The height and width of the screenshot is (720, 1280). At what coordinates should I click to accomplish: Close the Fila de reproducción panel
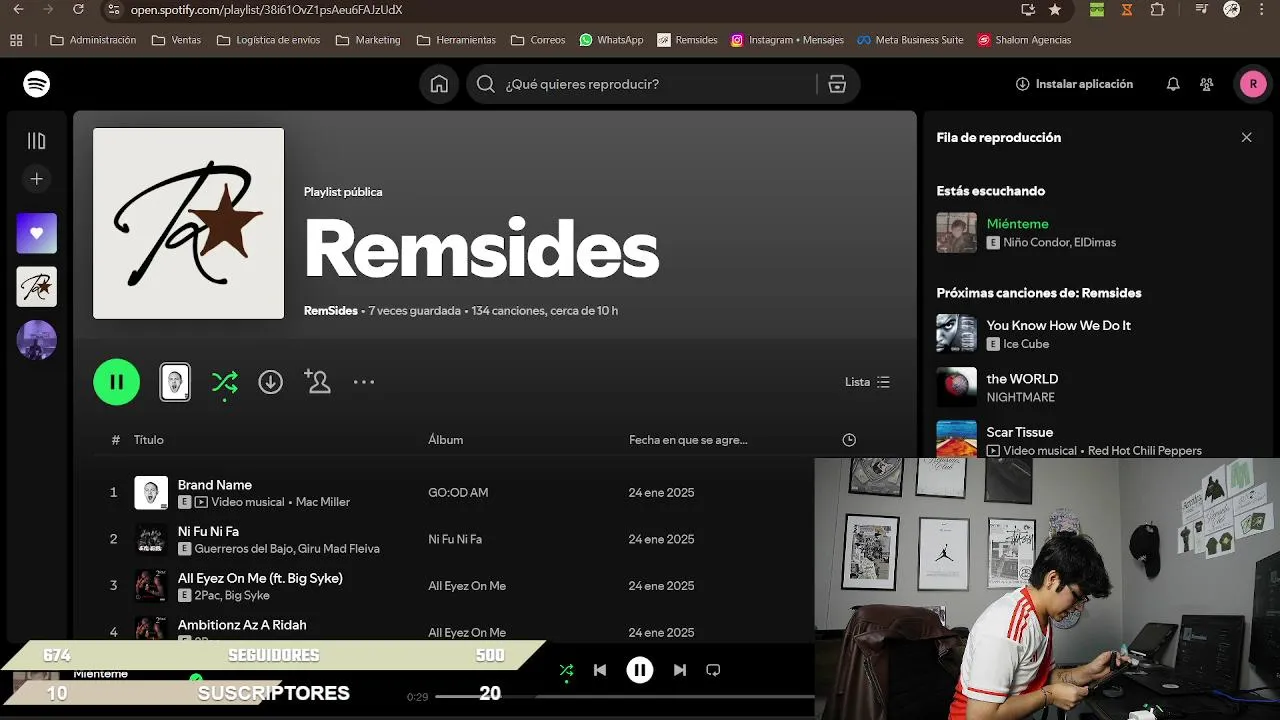pyautogui.click(x=1246, y=138)
